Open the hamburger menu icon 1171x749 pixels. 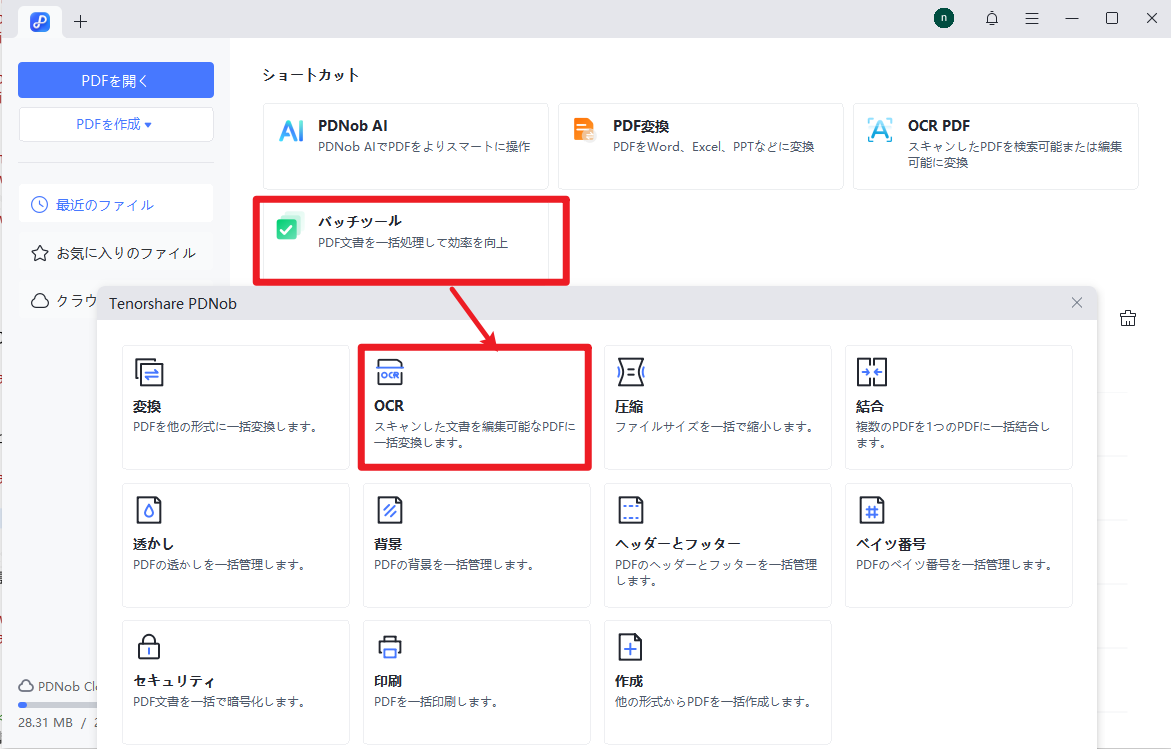pyautogui.click(x=1032, y=19)
